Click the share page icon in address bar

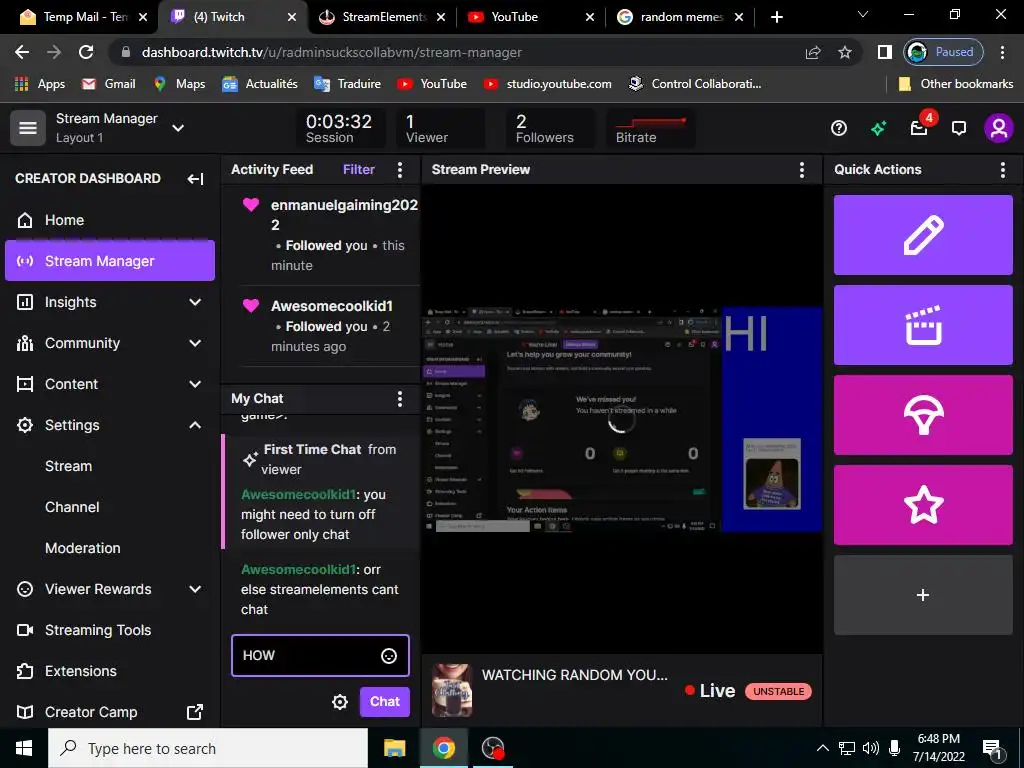pyautogui.click(x=813, y=52)
